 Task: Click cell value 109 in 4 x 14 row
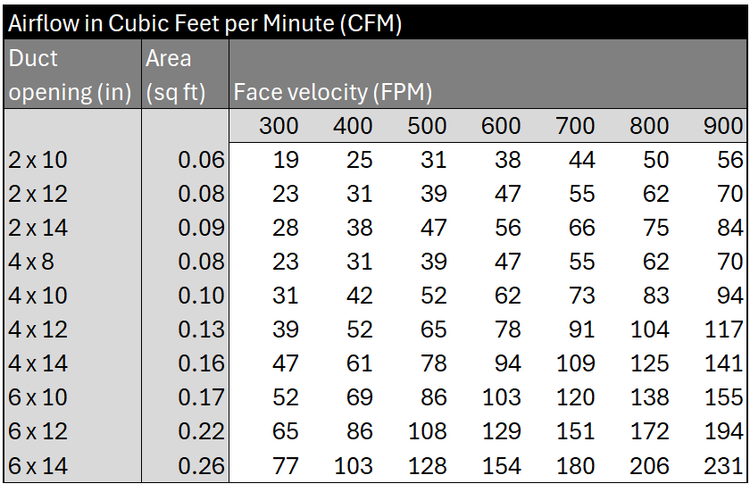point(575,364)
